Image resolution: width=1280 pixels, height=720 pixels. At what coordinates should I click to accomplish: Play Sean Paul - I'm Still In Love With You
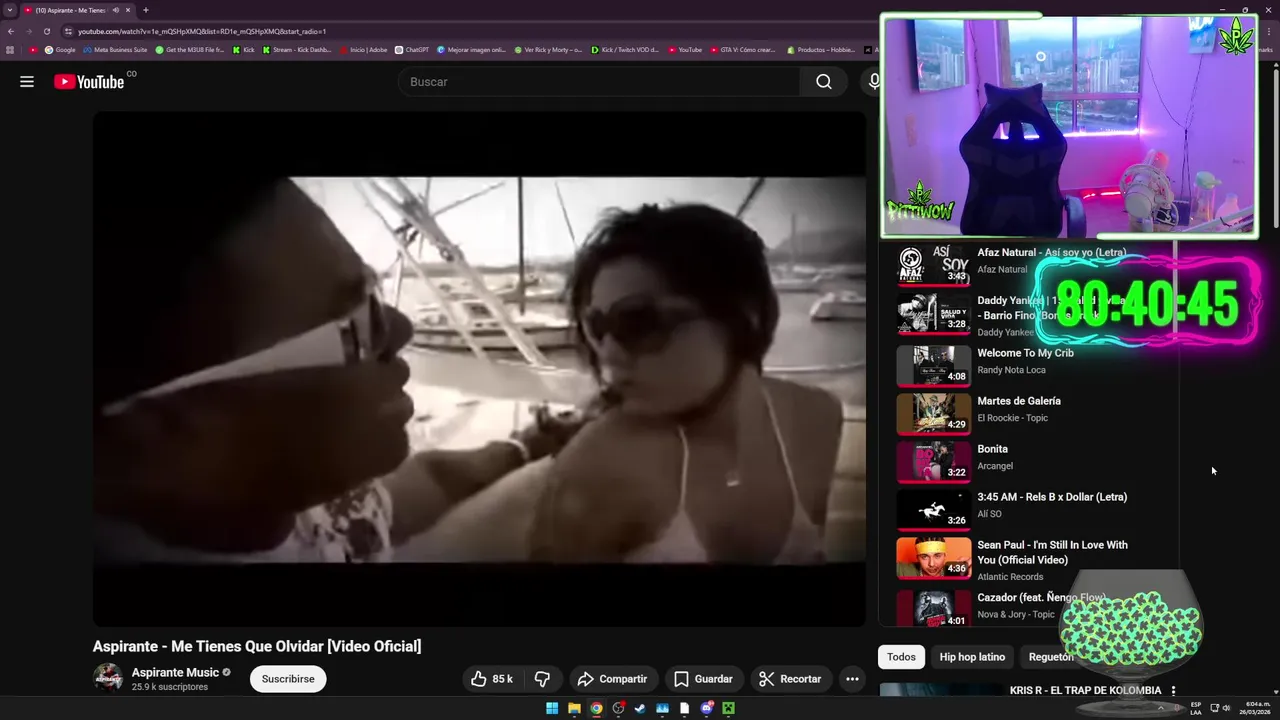click(1052, 552)
